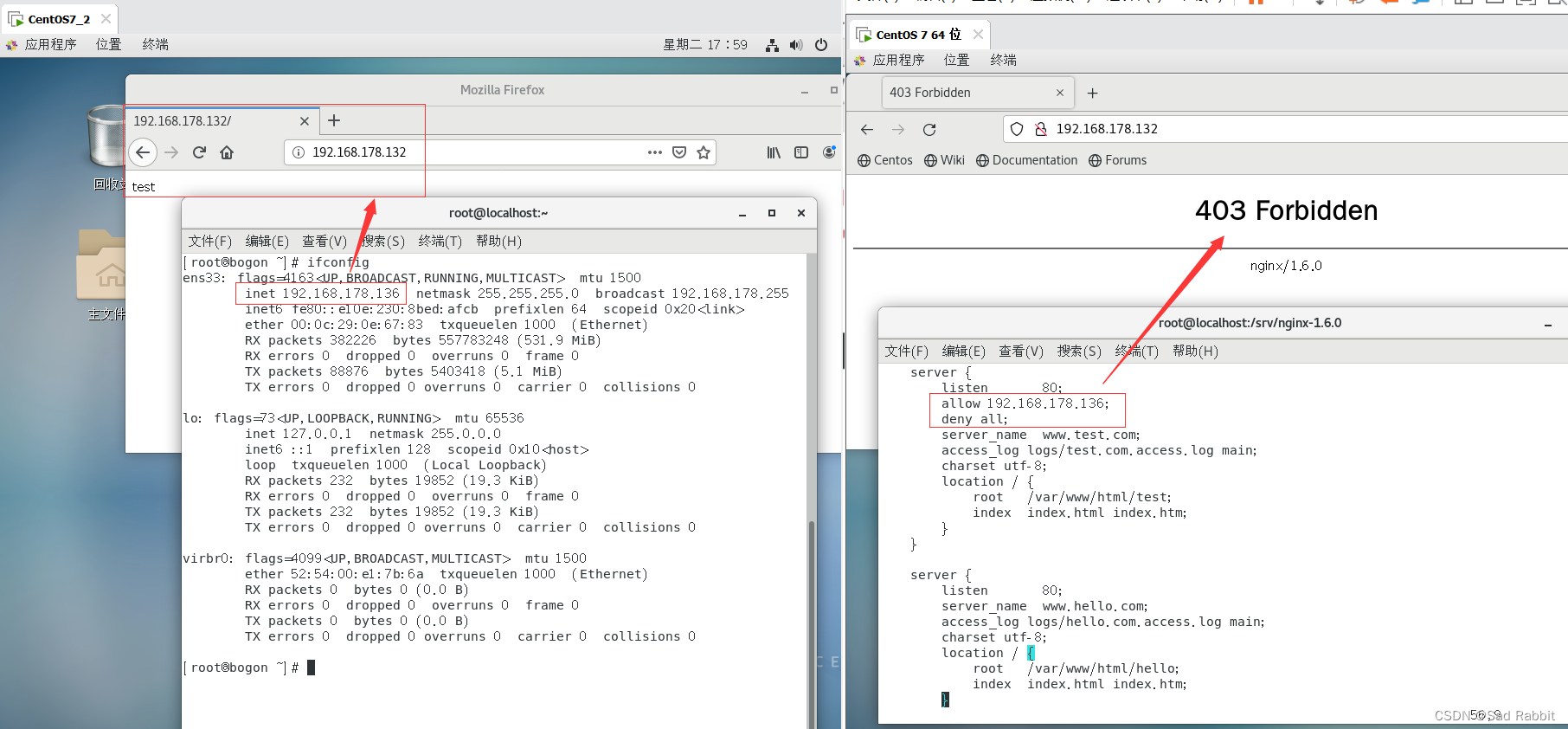Bookmark page with star icon in left Firefox
This screenshot has width=1568, height=729.
[704, 152]
